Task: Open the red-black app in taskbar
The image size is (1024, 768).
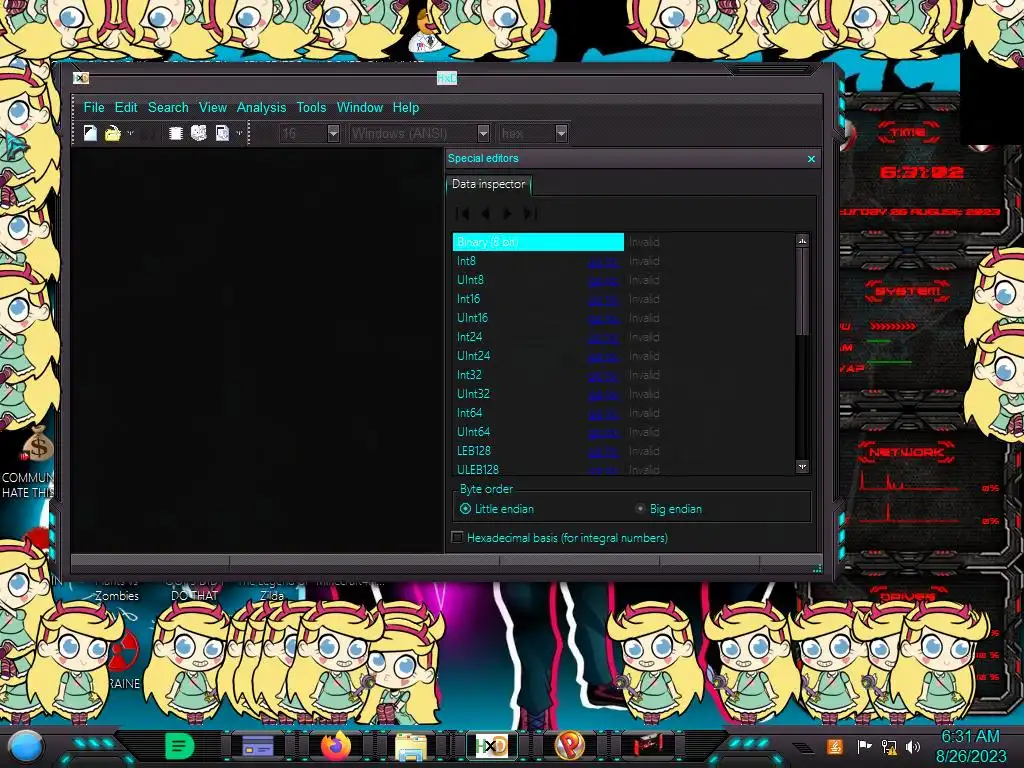Action: pyautogui.click(x=648, y=744)
